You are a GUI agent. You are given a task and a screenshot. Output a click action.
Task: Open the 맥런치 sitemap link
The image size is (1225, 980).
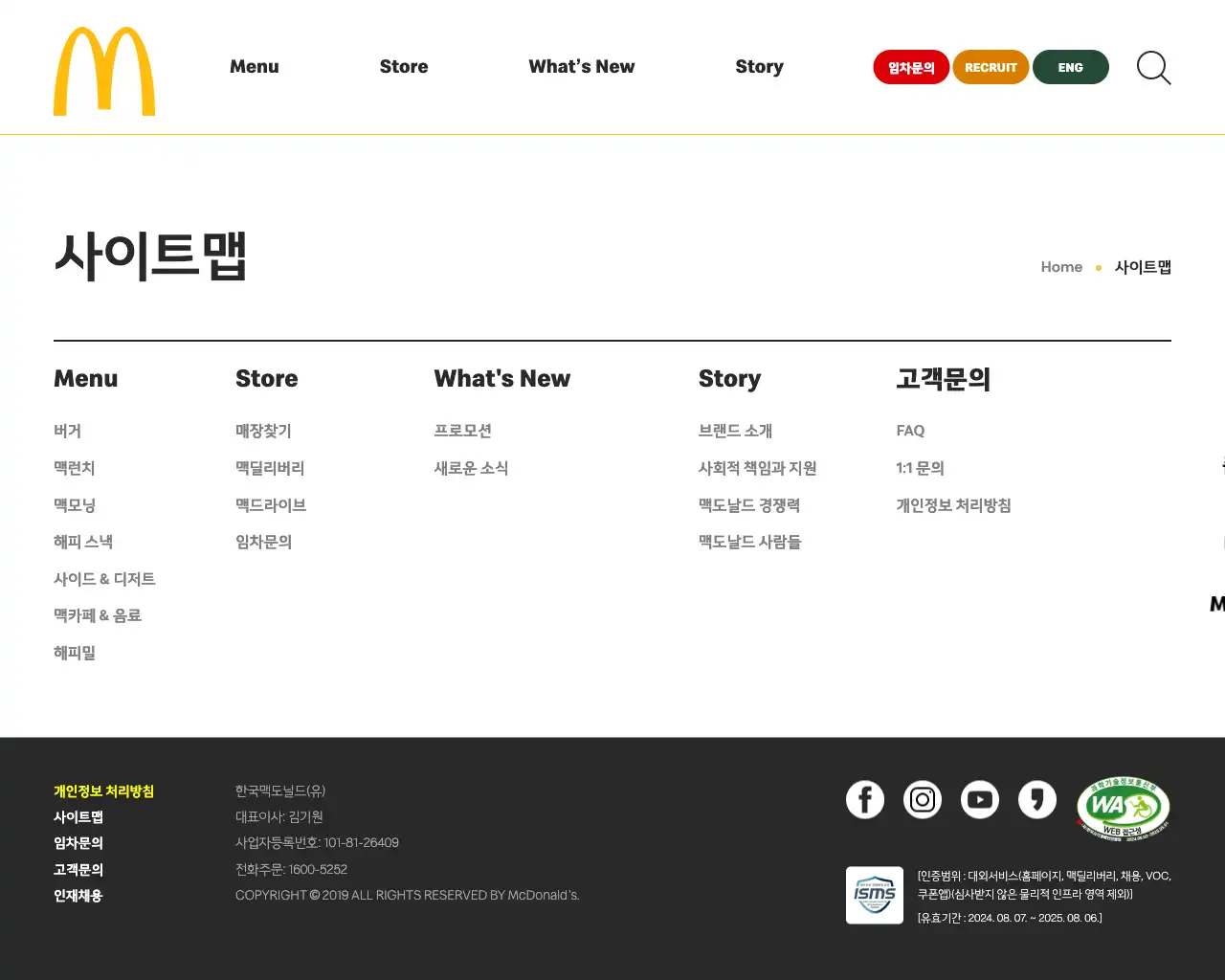point(75,468)
